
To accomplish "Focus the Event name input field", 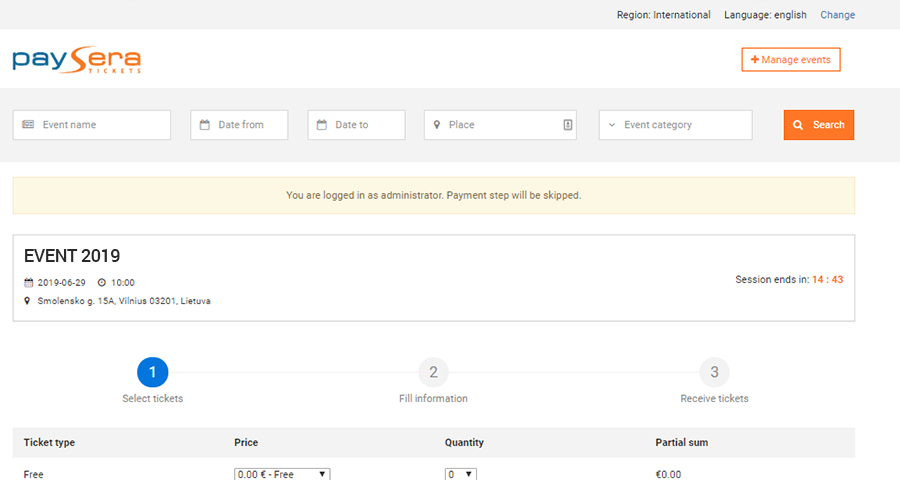I will point(100,125).
